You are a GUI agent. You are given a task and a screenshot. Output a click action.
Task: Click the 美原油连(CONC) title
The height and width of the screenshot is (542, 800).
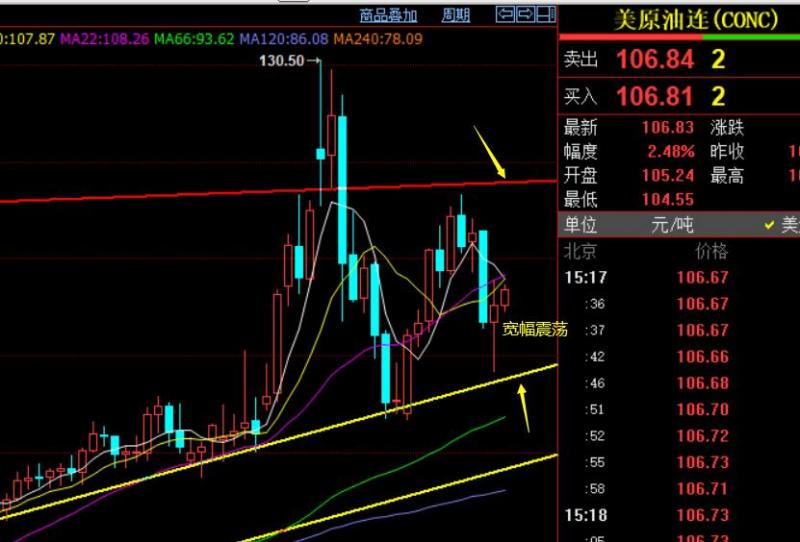[x=696, y=20]
